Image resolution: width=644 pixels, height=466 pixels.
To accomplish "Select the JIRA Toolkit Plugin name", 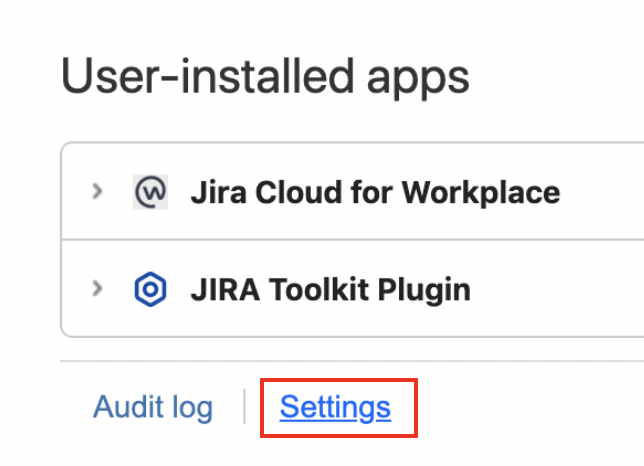I will click(x=331, y=290).
